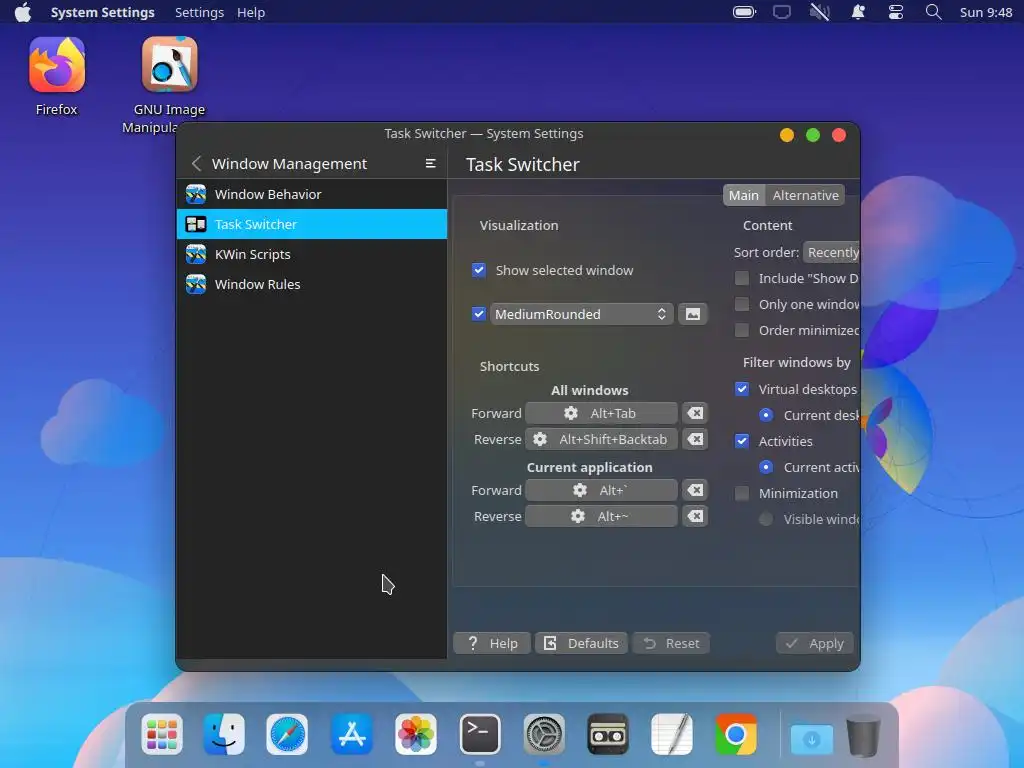Open the sidebar hamburger menu
1024x768 pixels.
(x=430, y=163)
